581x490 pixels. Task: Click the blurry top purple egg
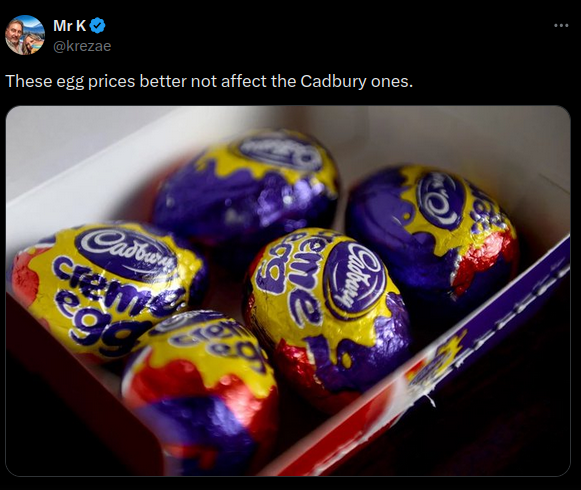[x=246, y=189]
